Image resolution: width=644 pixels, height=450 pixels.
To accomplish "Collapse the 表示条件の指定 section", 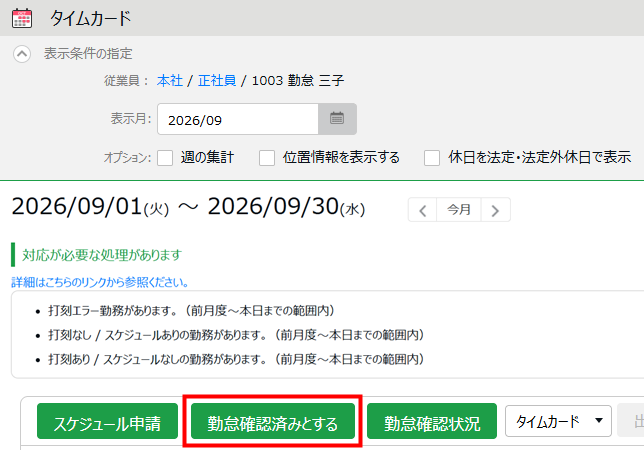I will [x=22, y=54].
